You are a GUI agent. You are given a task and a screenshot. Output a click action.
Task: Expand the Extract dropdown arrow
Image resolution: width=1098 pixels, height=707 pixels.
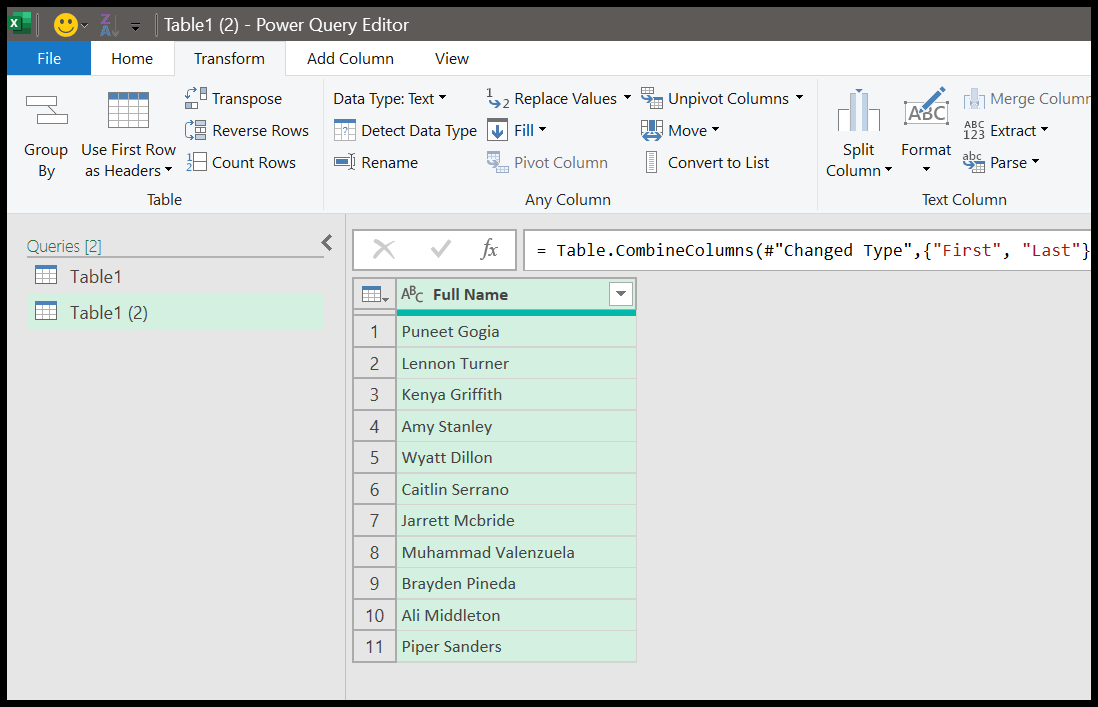tap(1045, 130)
